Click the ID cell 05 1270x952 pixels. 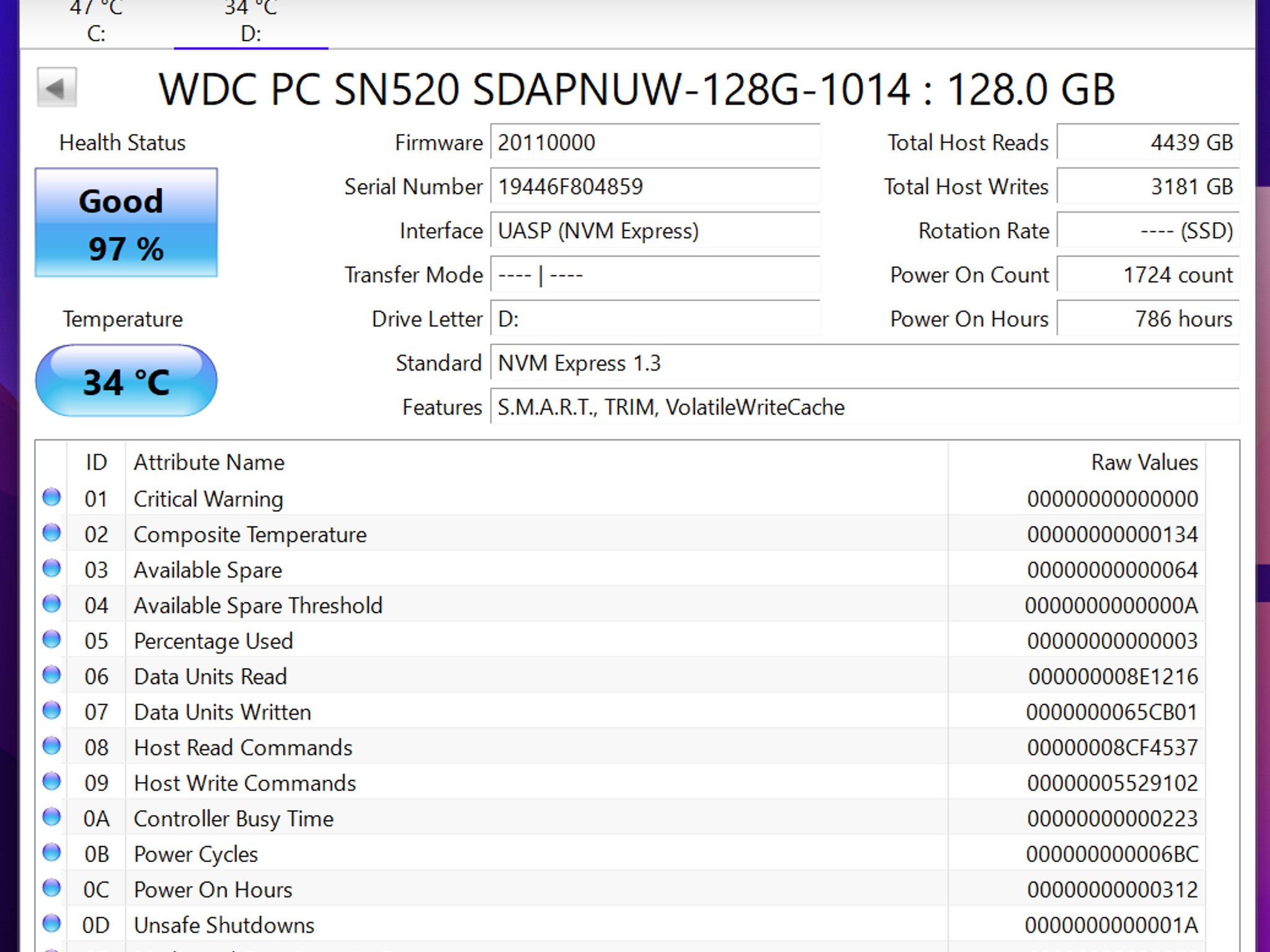(x=96, y=641)
